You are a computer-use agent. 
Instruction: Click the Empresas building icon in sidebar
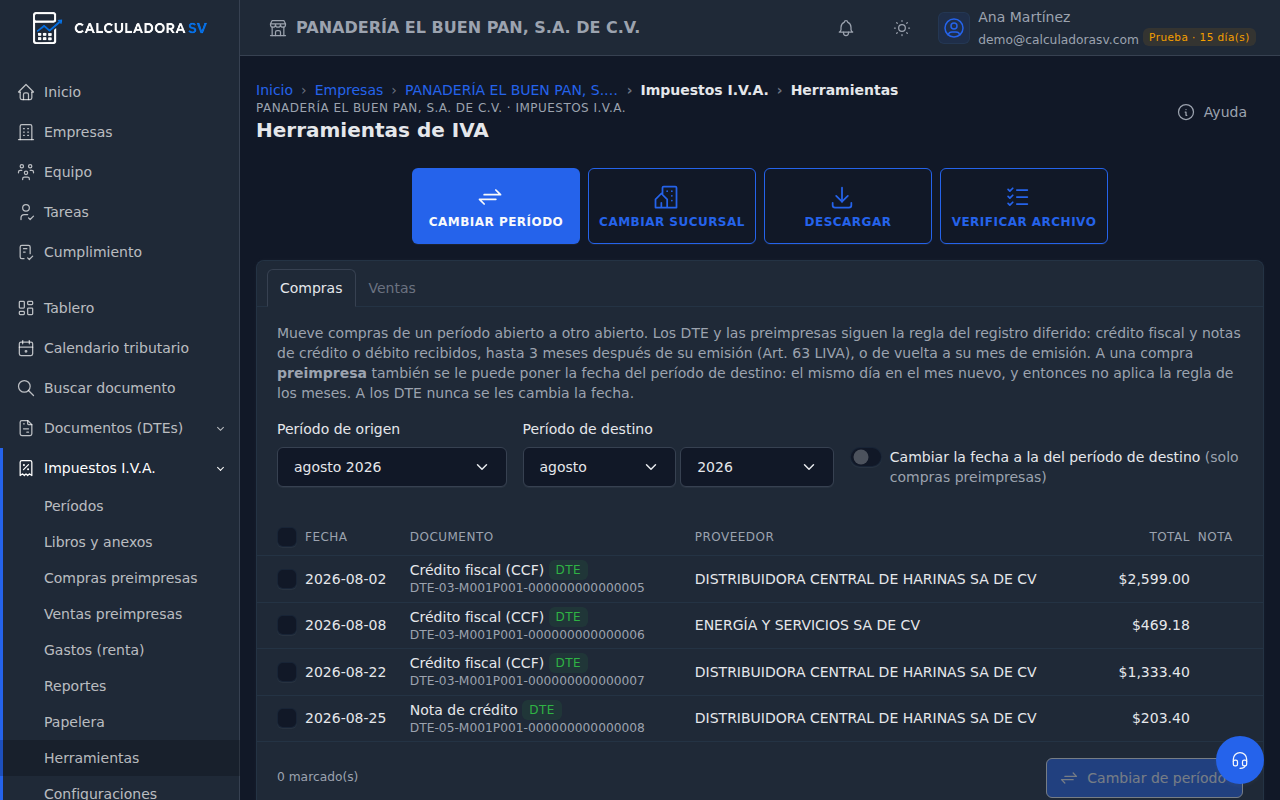tap(27, 132)
